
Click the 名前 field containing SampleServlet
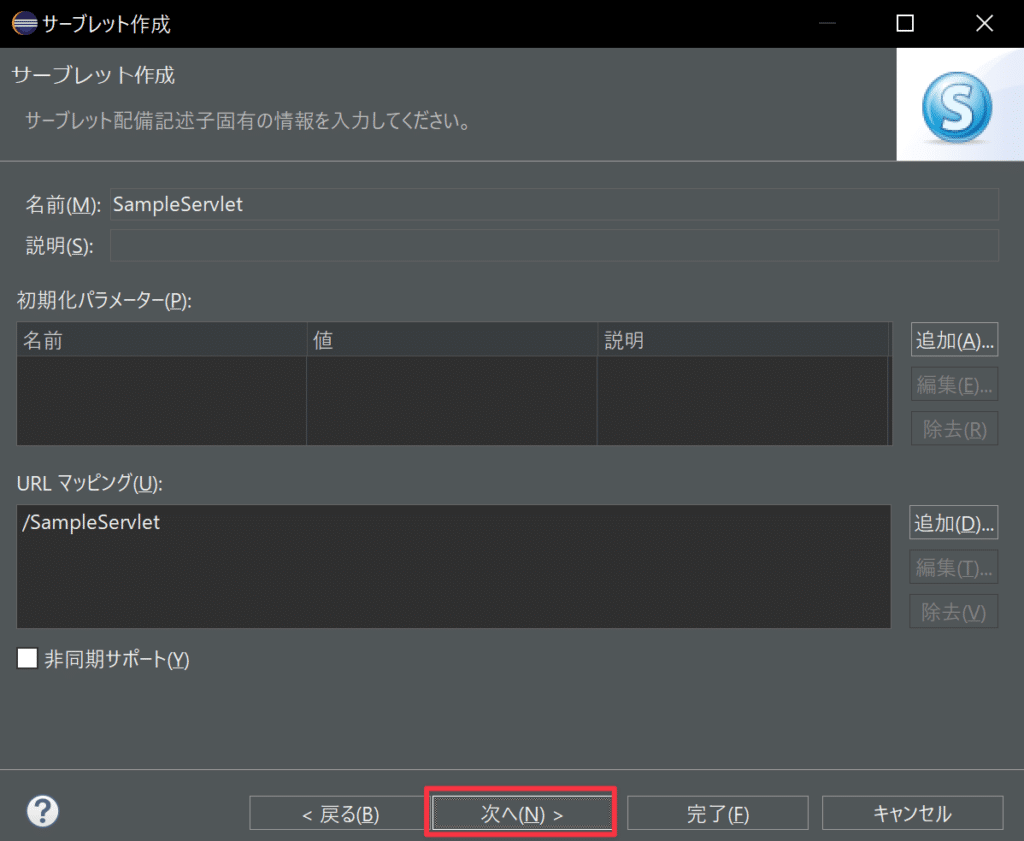pos(553,204)
